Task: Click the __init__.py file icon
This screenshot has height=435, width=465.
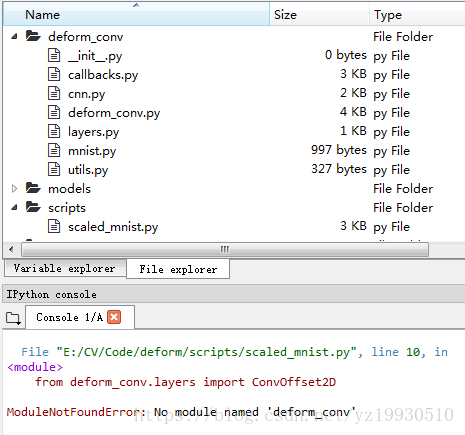Action: 54,55
